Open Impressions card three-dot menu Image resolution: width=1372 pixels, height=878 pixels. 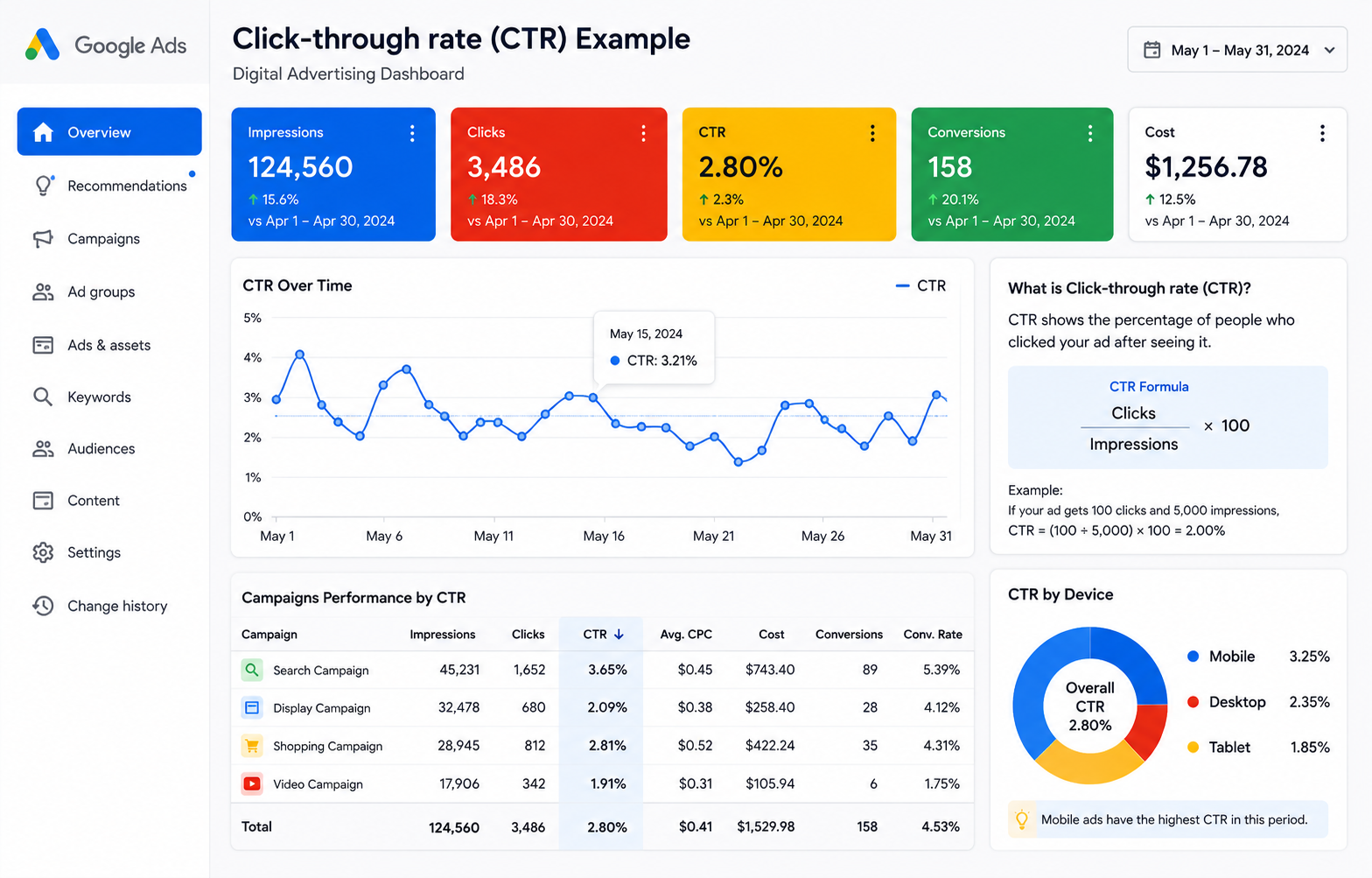[412, 133]
